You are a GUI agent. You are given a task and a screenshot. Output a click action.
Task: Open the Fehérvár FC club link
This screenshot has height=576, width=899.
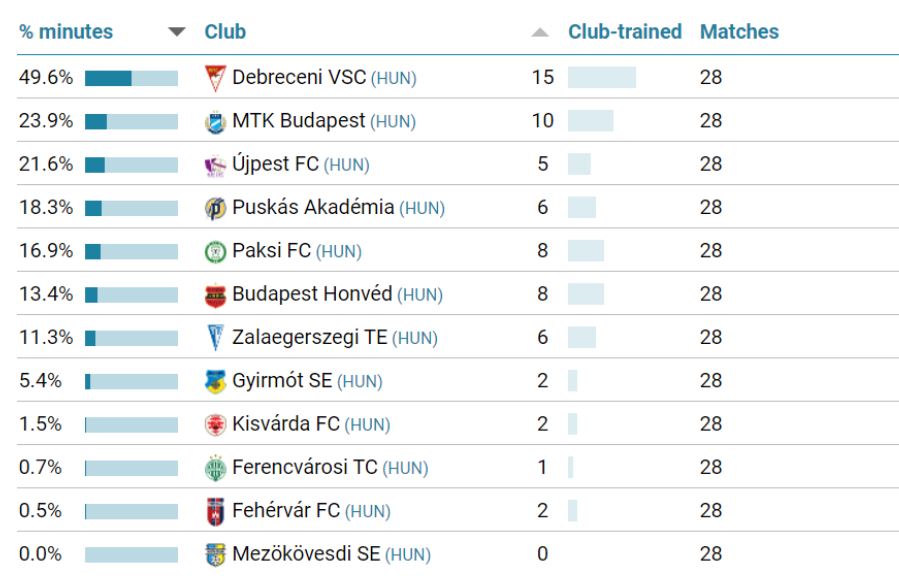286,511
